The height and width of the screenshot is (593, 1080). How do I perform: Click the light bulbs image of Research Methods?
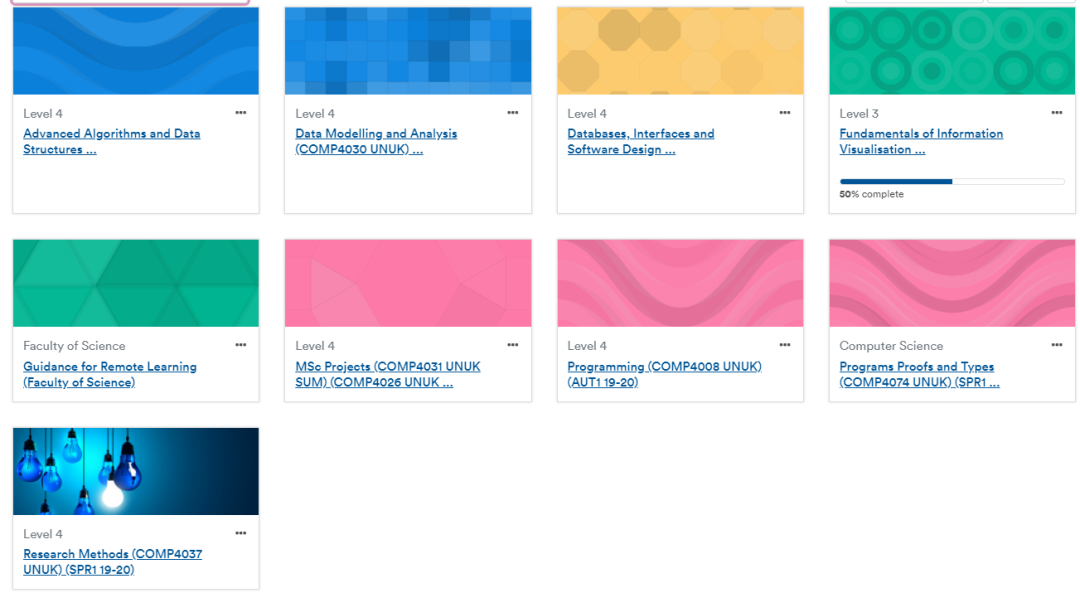(136, 471)
